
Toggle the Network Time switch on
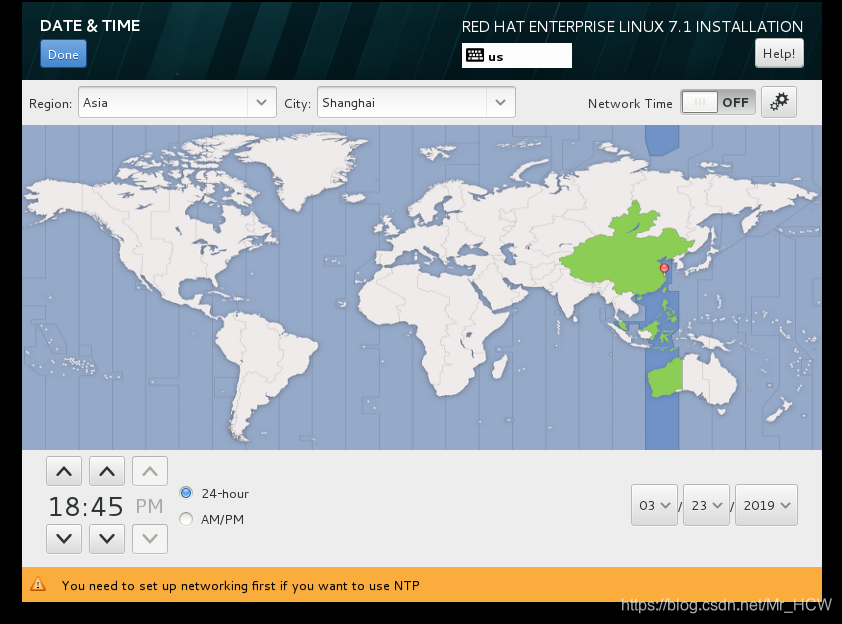pyautogui.click(x=718, y=102)
